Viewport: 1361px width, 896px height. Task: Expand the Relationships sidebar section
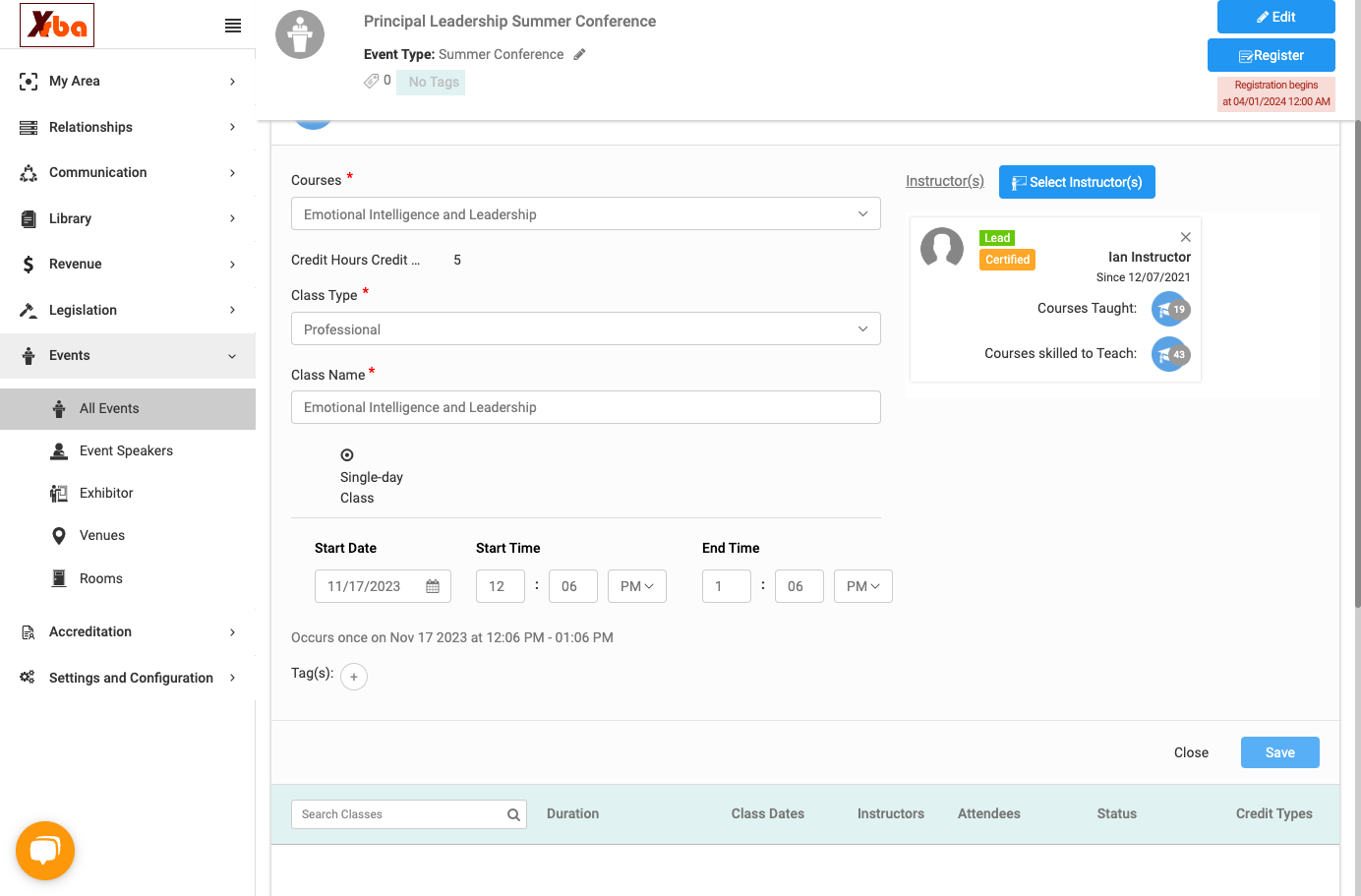point(128,127)
